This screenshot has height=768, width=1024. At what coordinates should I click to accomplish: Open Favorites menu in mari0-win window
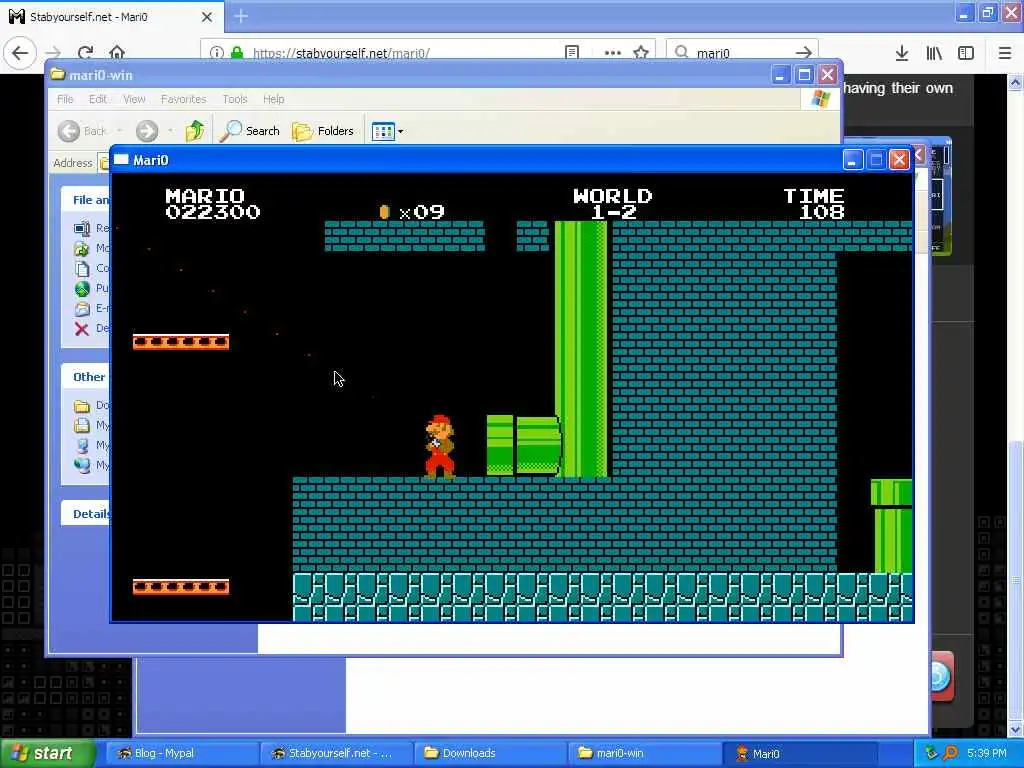coord(184,99)
